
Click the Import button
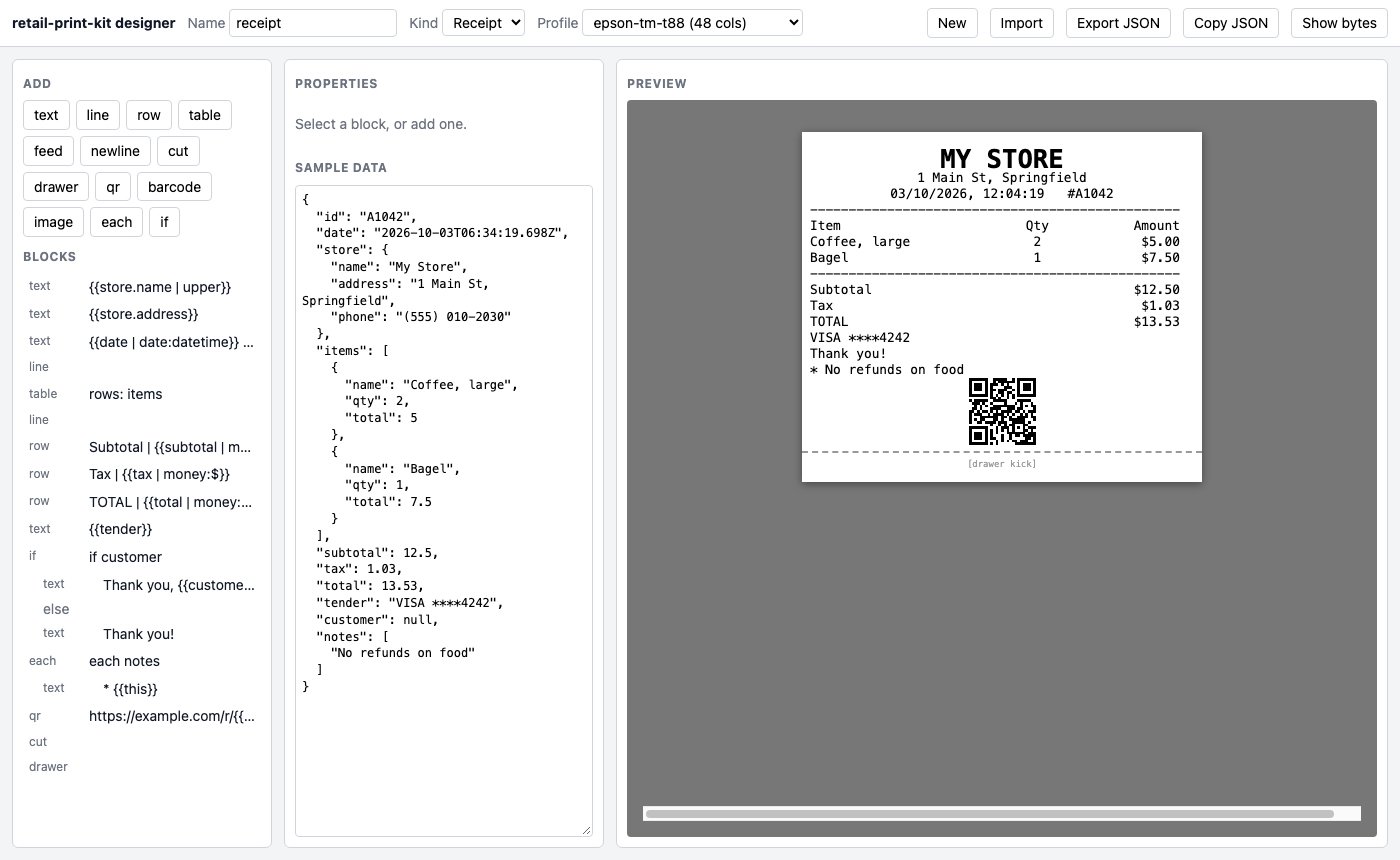(1022, 23)
